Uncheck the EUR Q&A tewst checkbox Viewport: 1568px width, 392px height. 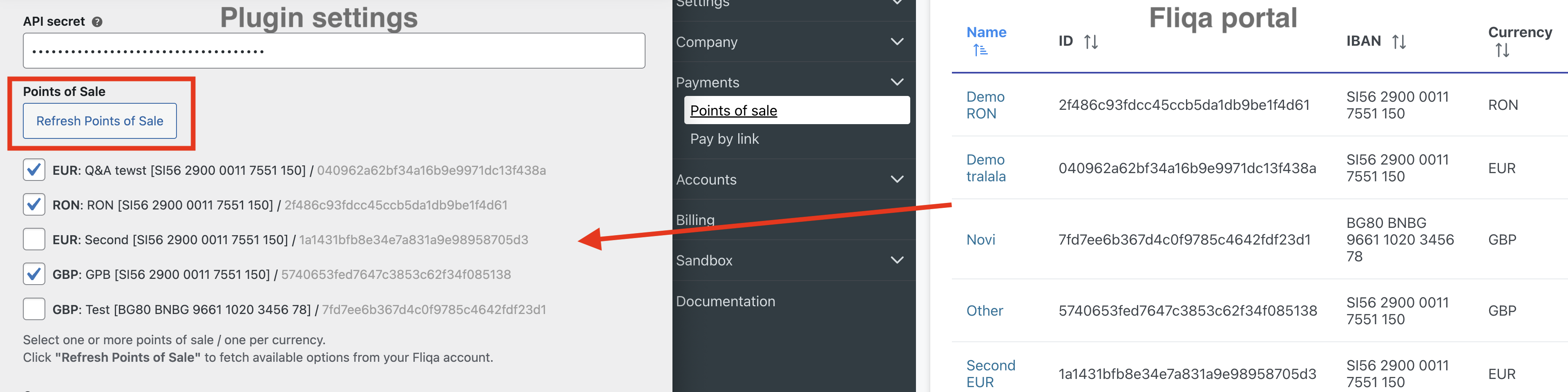pos(34,170)
